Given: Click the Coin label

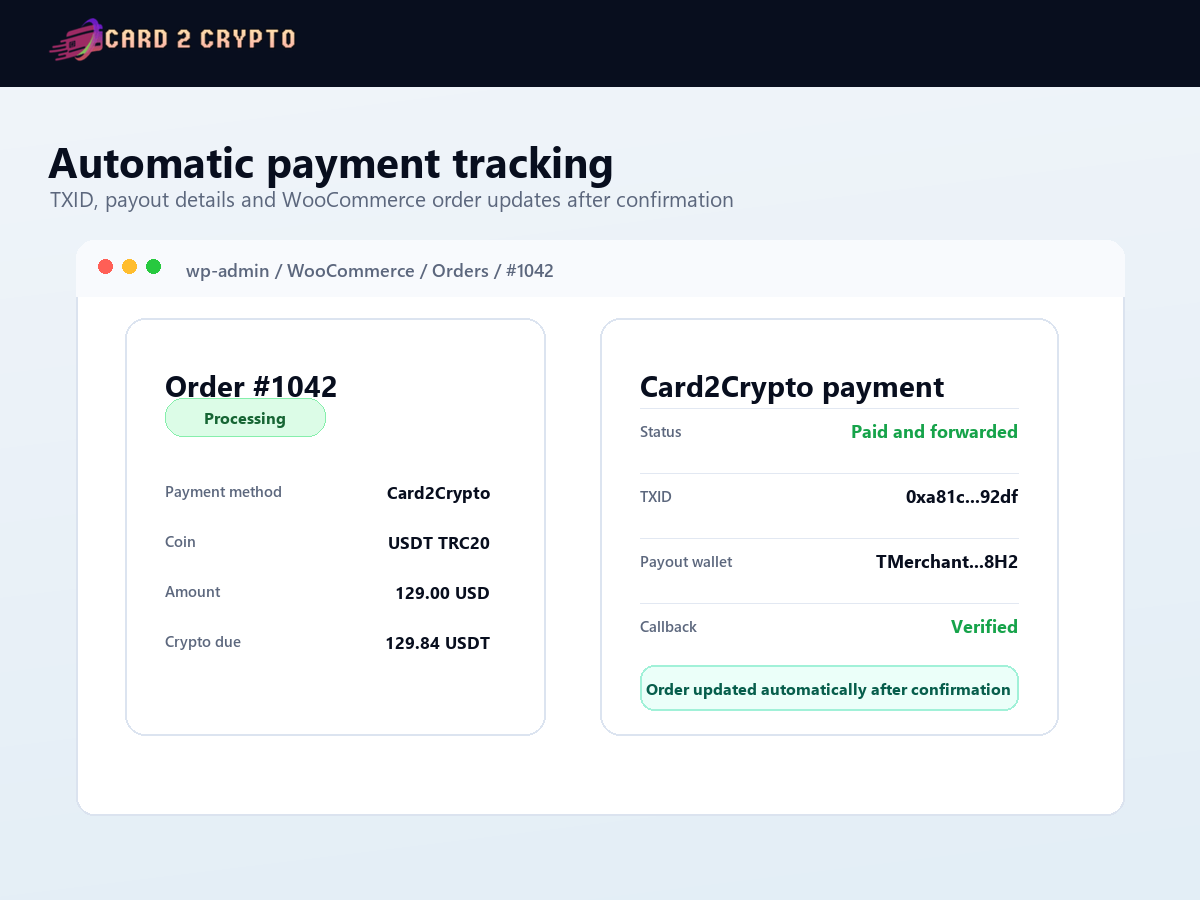Looking at the screenshot, I should pos(180,542).
